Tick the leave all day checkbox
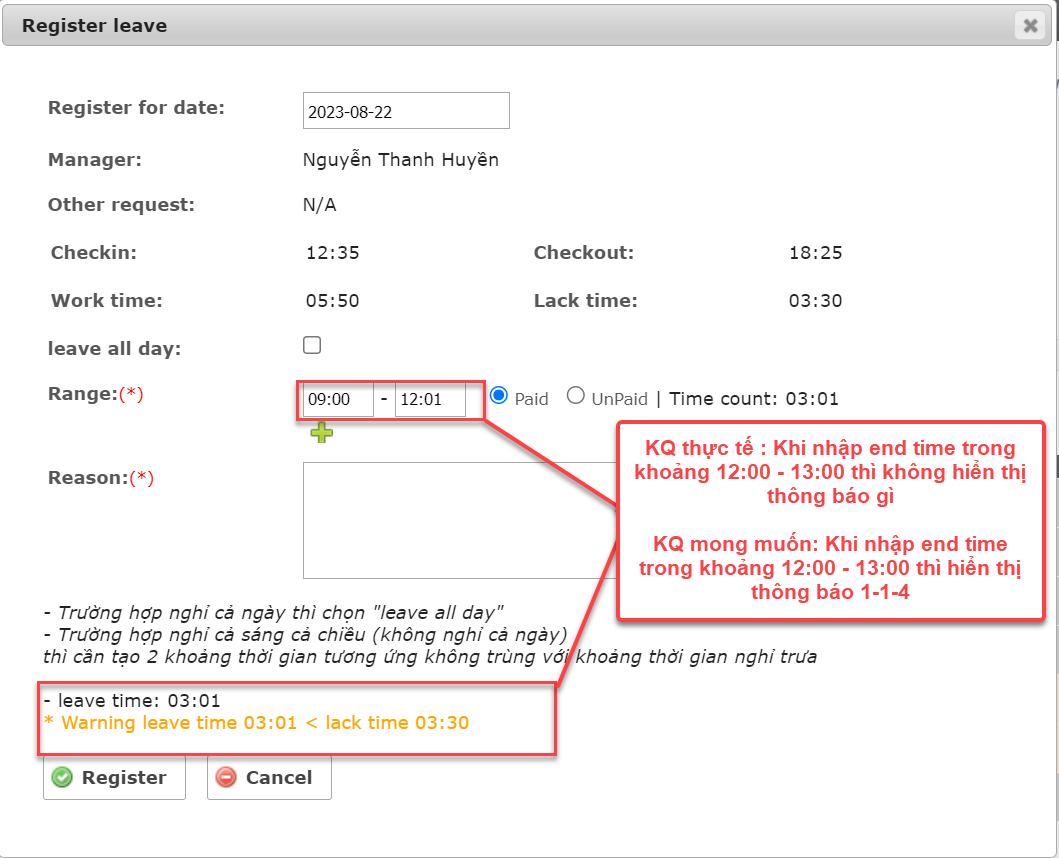The width and height of the screenshot is (1059, 858). click(x=312, y=345)
